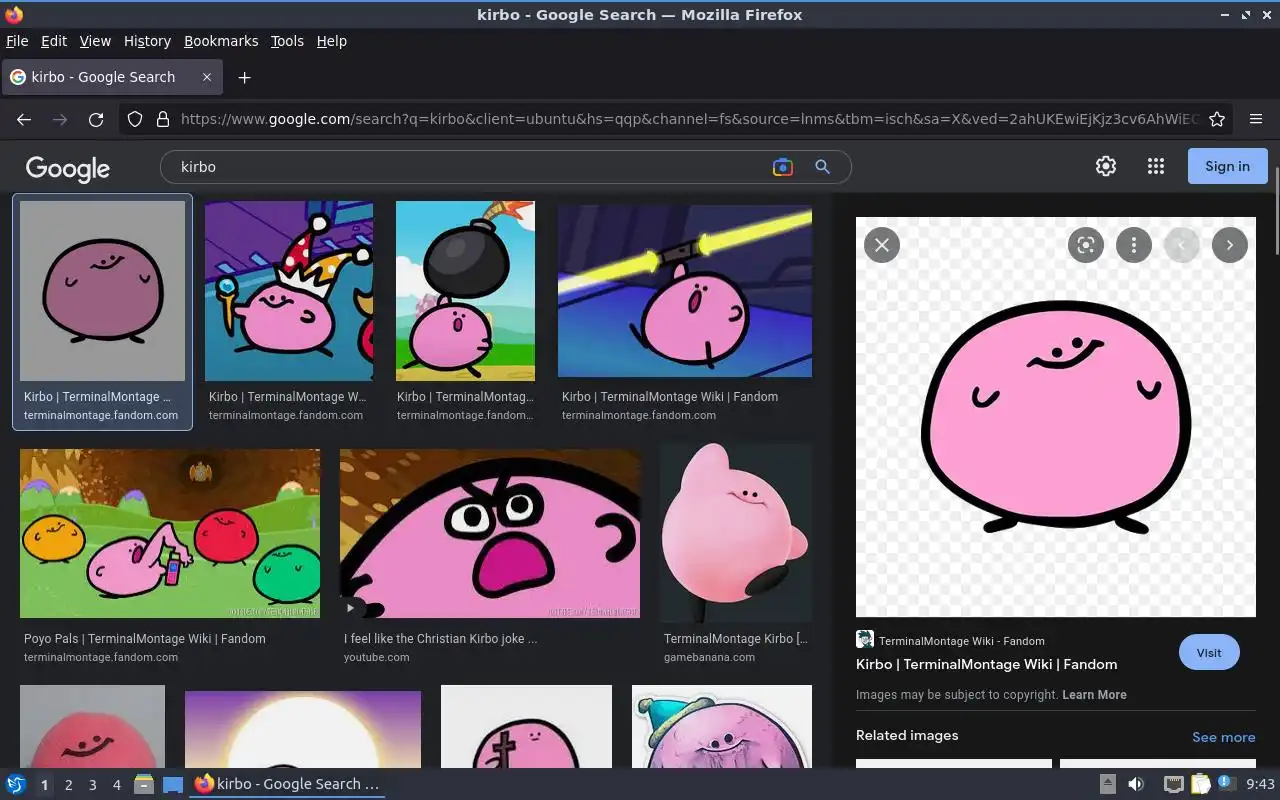The image size is (1280, 800).
Task: Click the page vertical scrollbar
Action: click(1276, 210)
